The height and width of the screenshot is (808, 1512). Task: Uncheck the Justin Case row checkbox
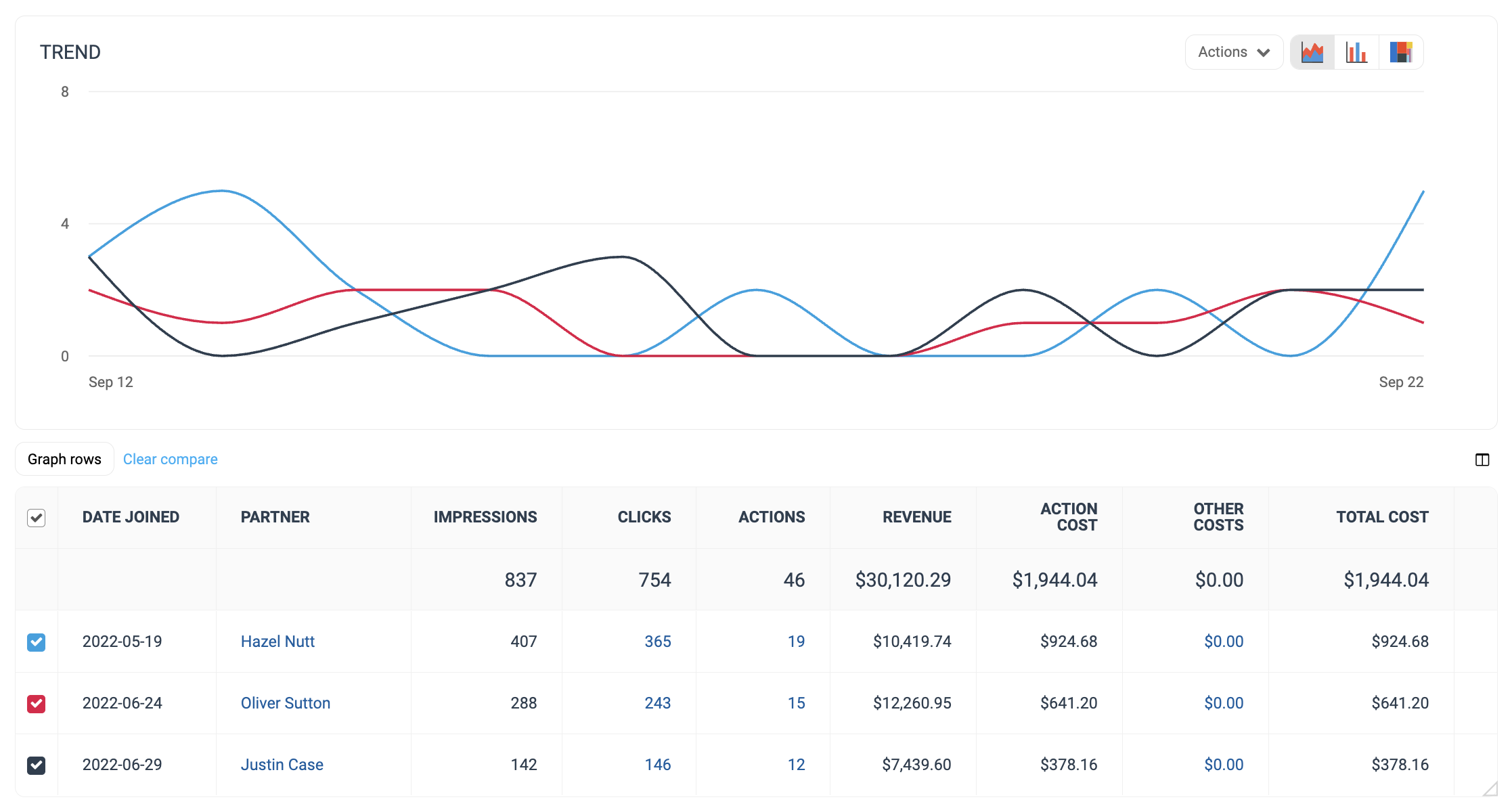point(37,765)
